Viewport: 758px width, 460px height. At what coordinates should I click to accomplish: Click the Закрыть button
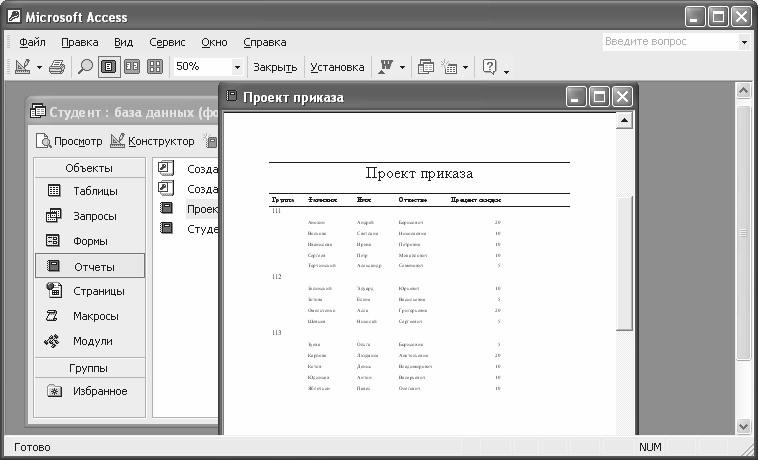pos(275,67)
